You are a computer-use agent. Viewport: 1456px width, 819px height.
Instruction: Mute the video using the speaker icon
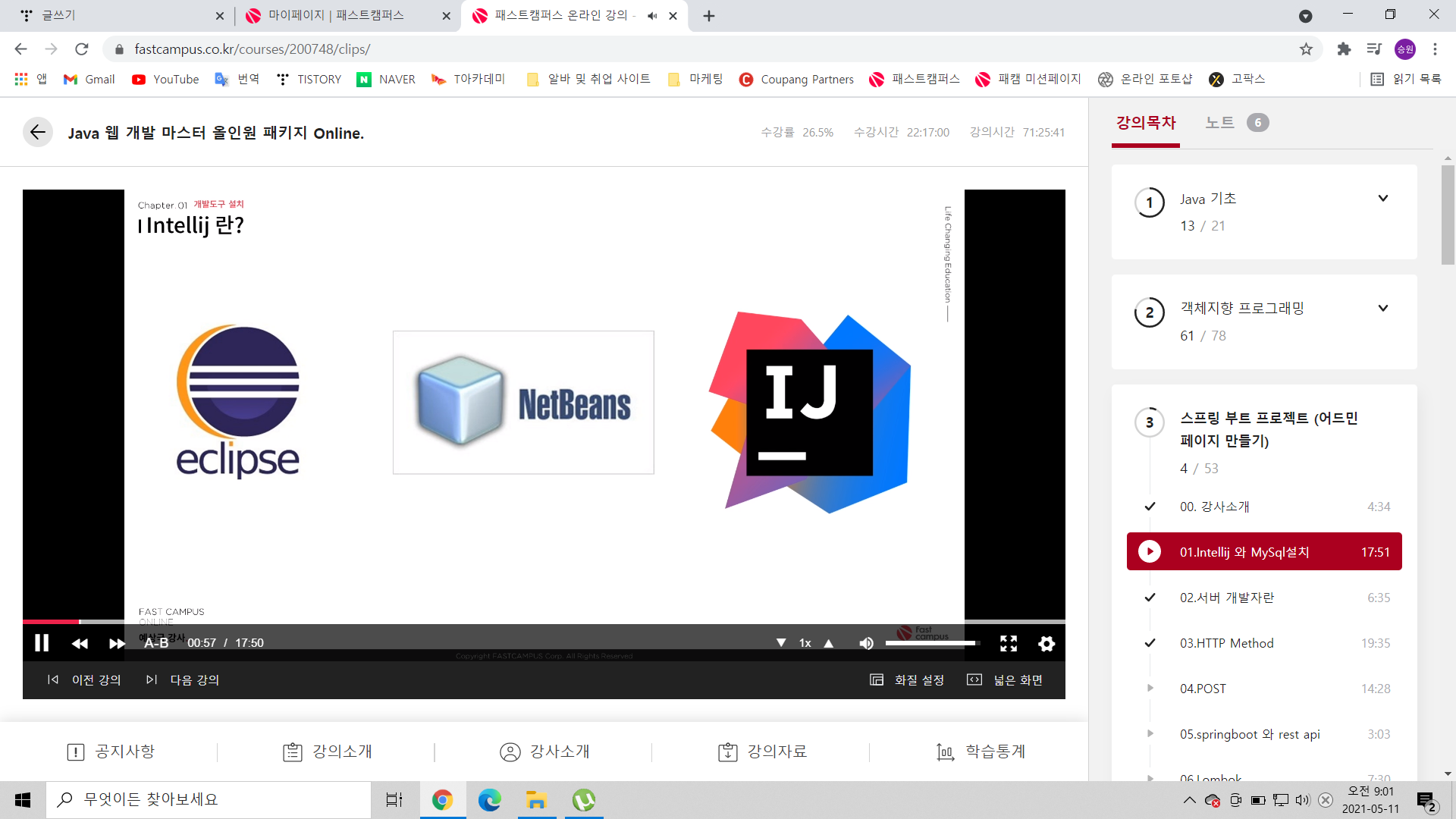tap(866, 644)
